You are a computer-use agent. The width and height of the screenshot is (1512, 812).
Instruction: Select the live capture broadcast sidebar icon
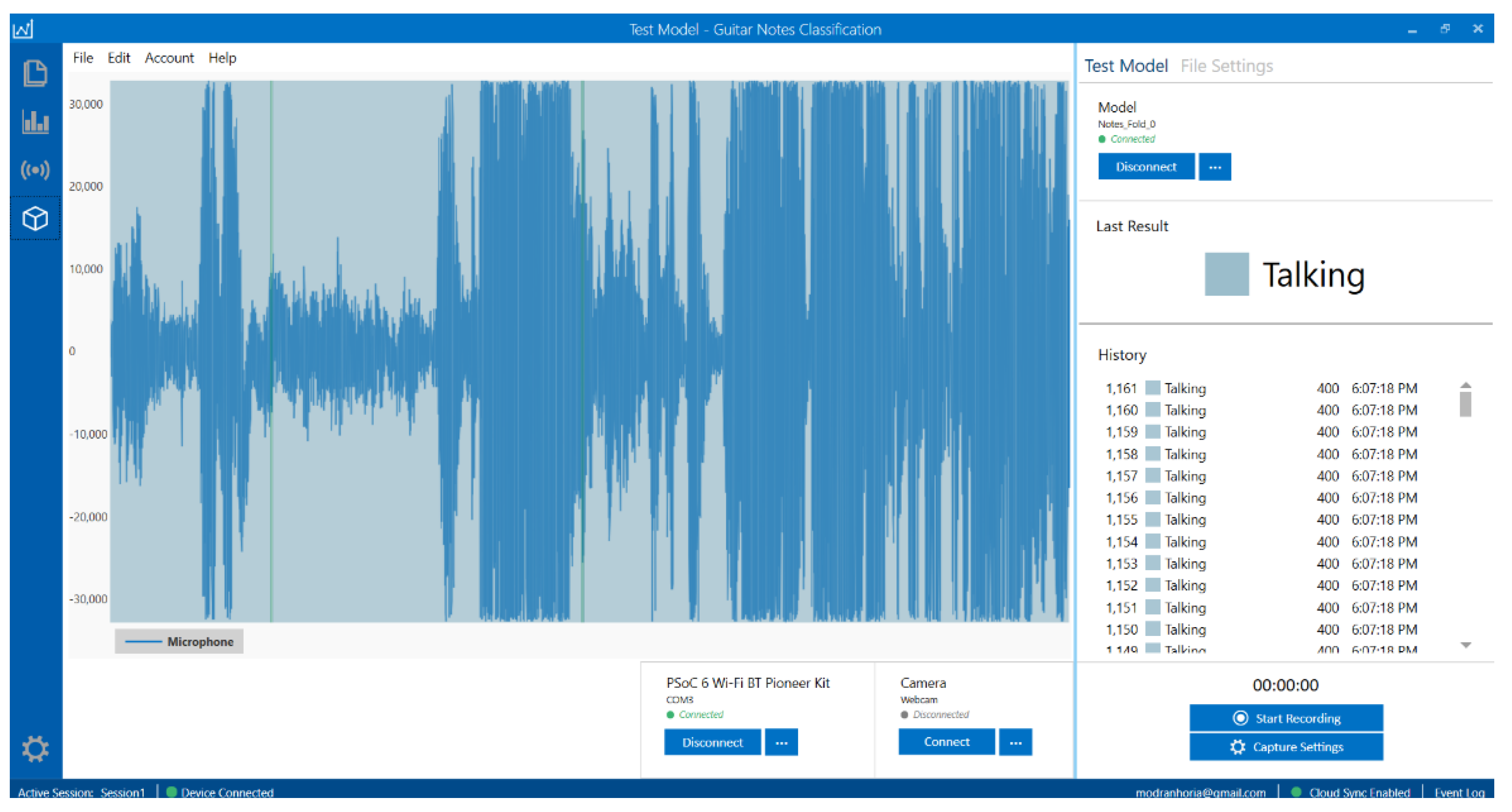pyautogui.click(x=35, y=170)
